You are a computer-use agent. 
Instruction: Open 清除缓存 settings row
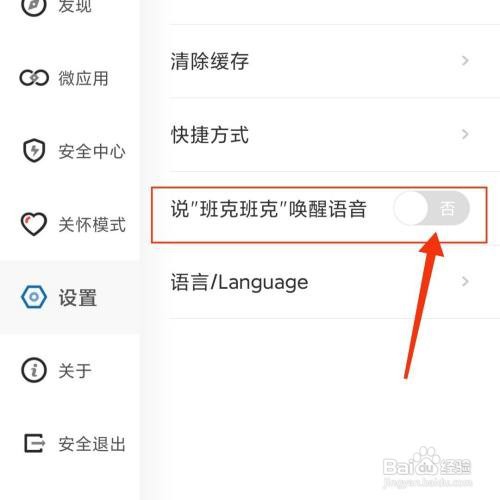[334, 61]
